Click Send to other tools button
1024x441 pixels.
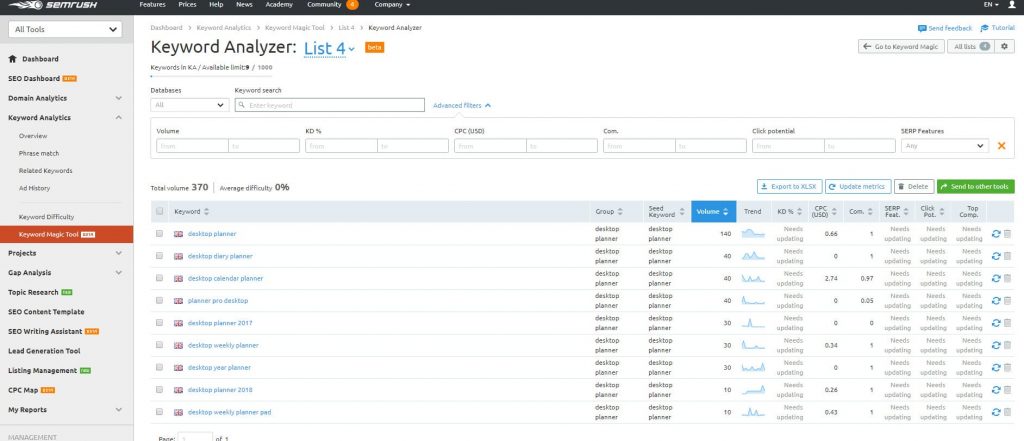click(976, 186)
